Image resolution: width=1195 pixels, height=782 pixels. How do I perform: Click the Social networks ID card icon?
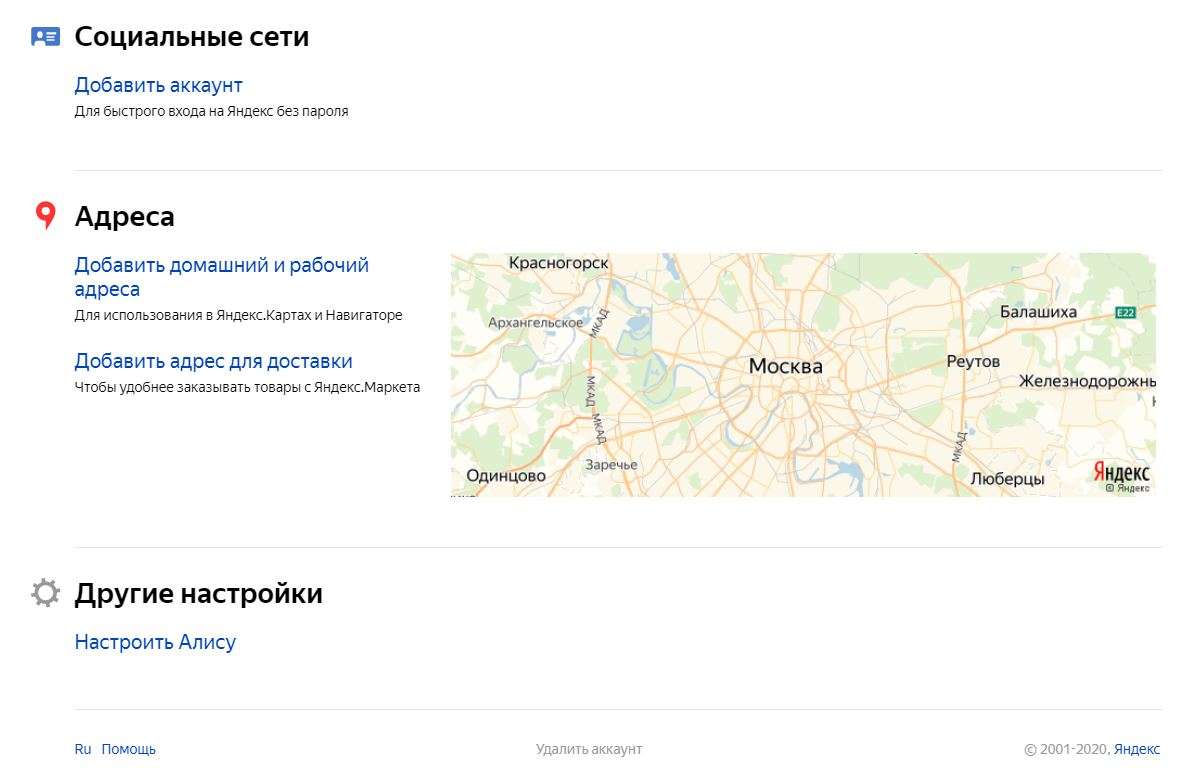point(46,37)
